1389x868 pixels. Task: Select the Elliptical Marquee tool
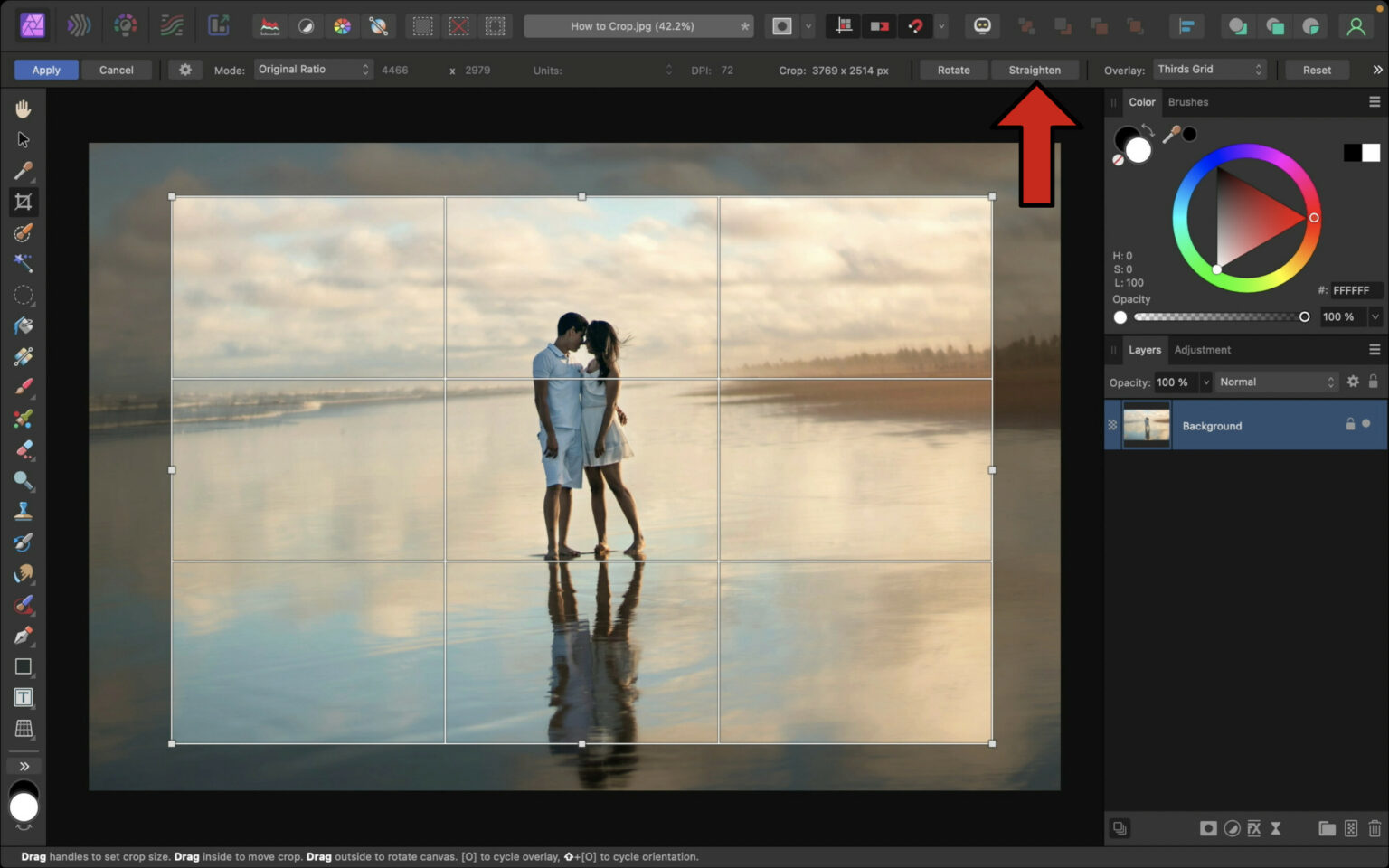coord(24,295)
